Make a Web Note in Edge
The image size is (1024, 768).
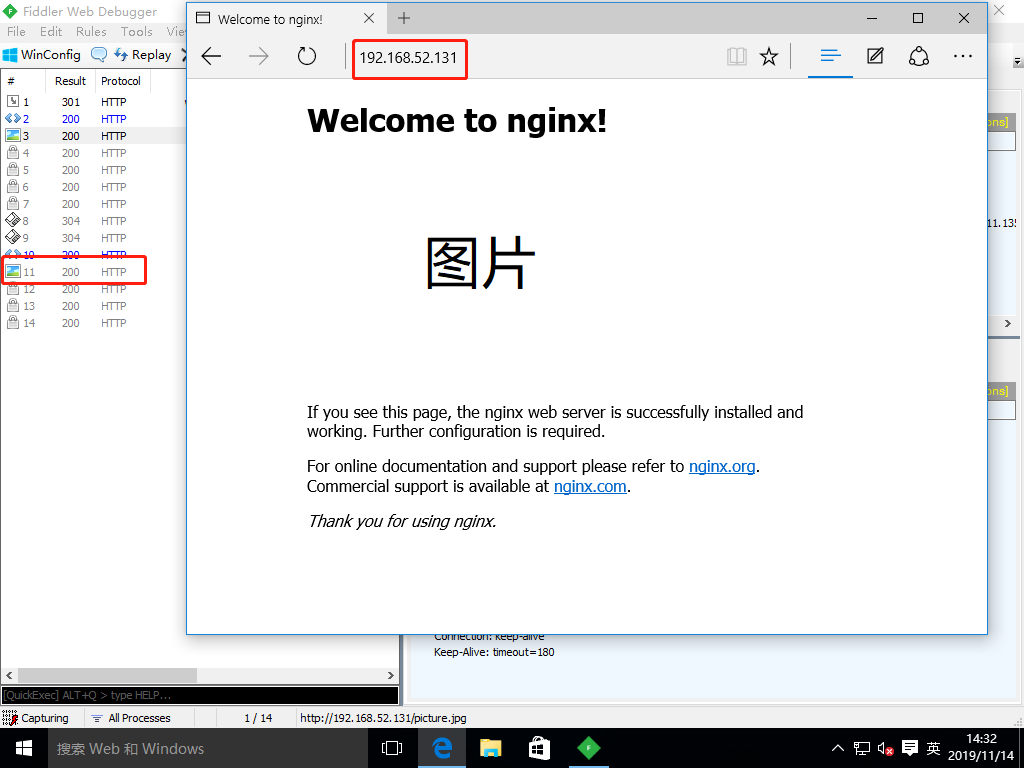coord(875,56)
